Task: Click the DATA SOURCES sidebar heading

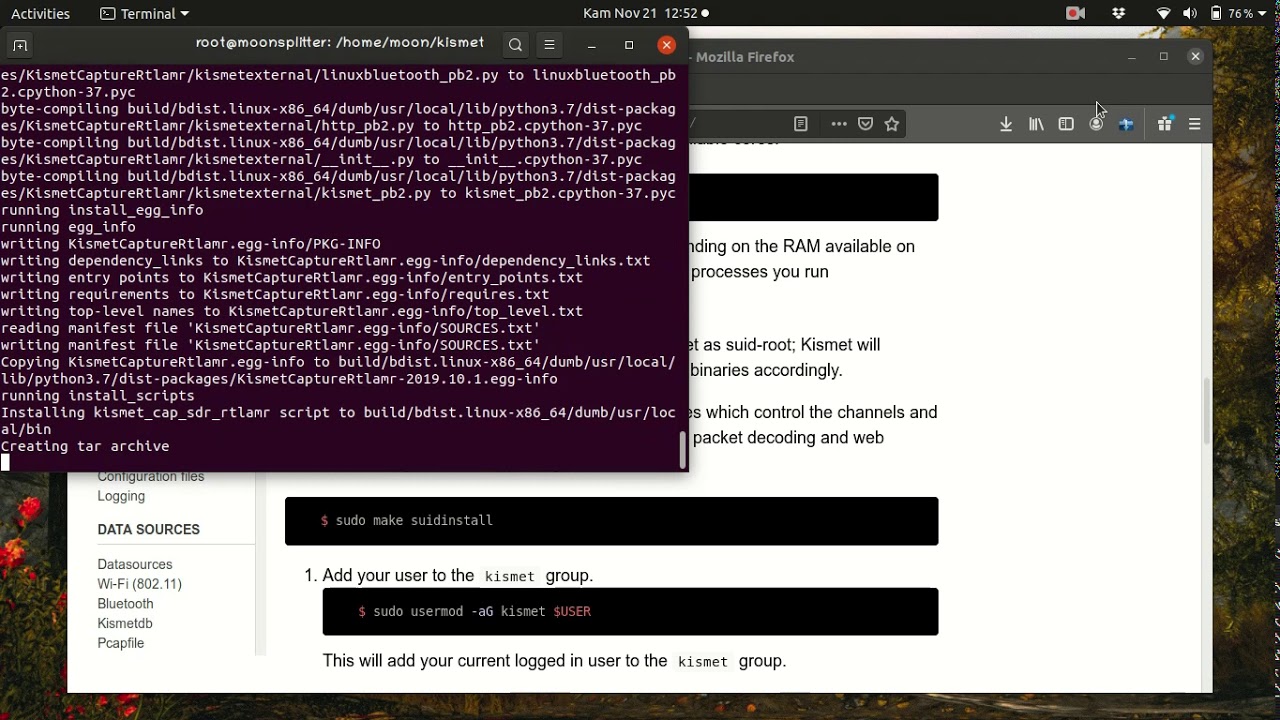Action: (x=148, y=530)
